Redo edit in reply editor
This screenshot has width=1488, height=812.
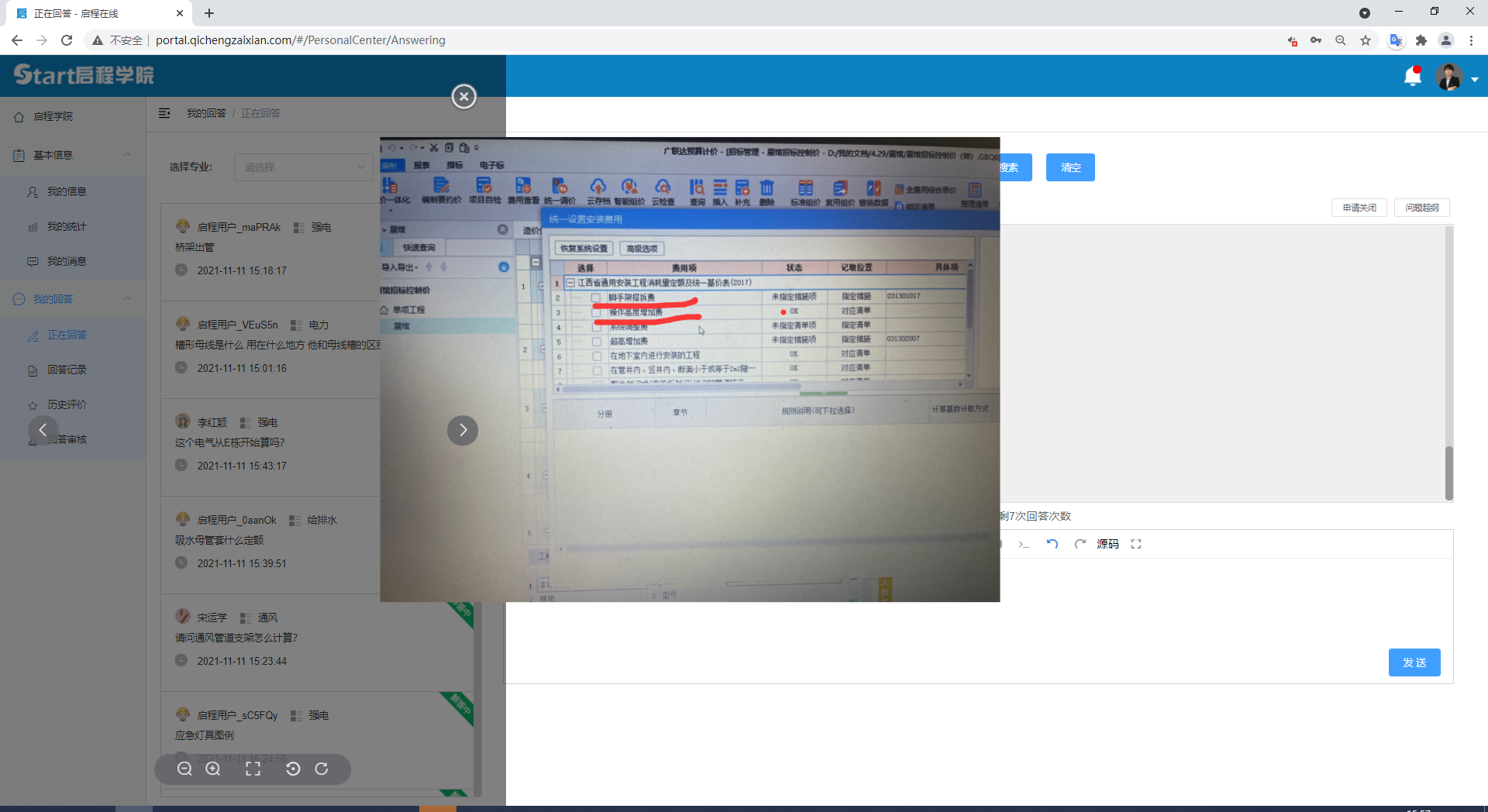click(x=1080, y=544)
